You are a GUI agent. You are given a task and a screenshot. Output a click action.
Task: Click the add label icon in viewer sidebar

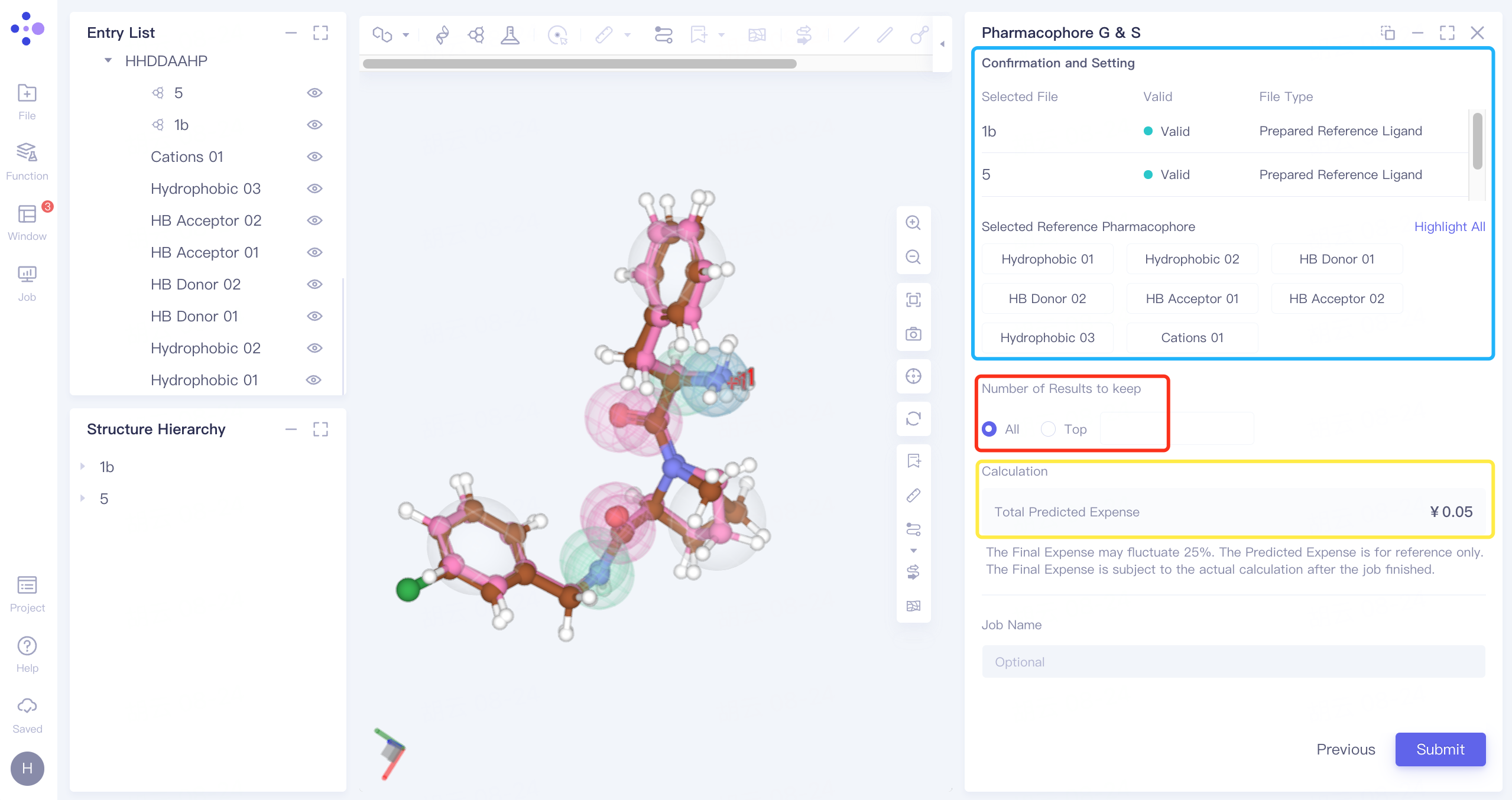(913, 461)
